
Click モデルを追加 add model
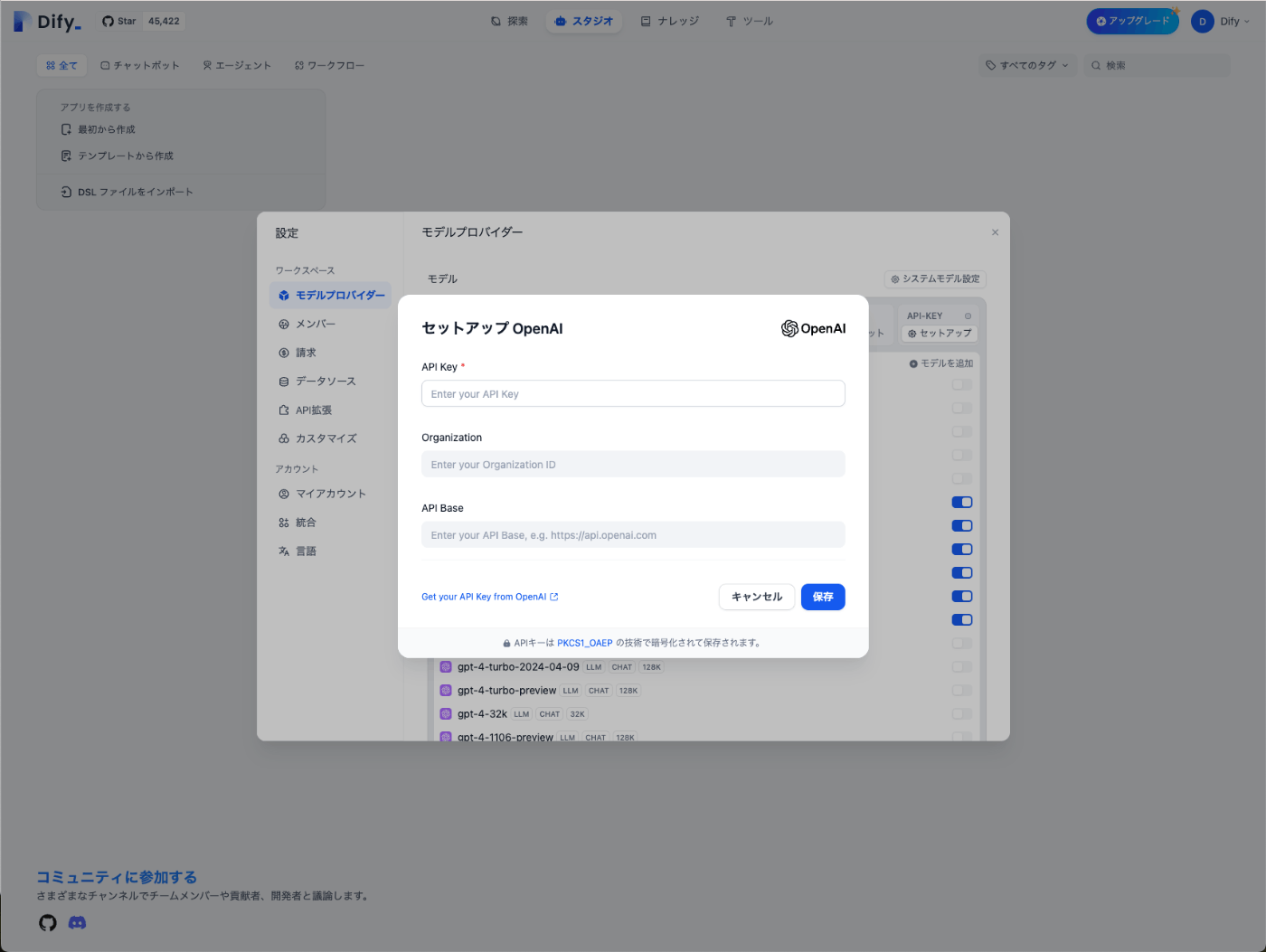(941, 363)
